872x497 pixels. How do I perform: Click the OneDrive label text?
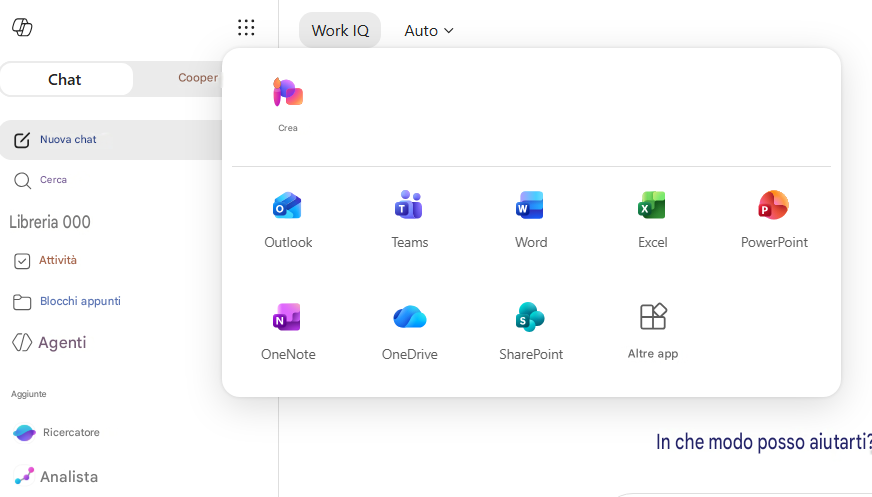coord(409,354)
